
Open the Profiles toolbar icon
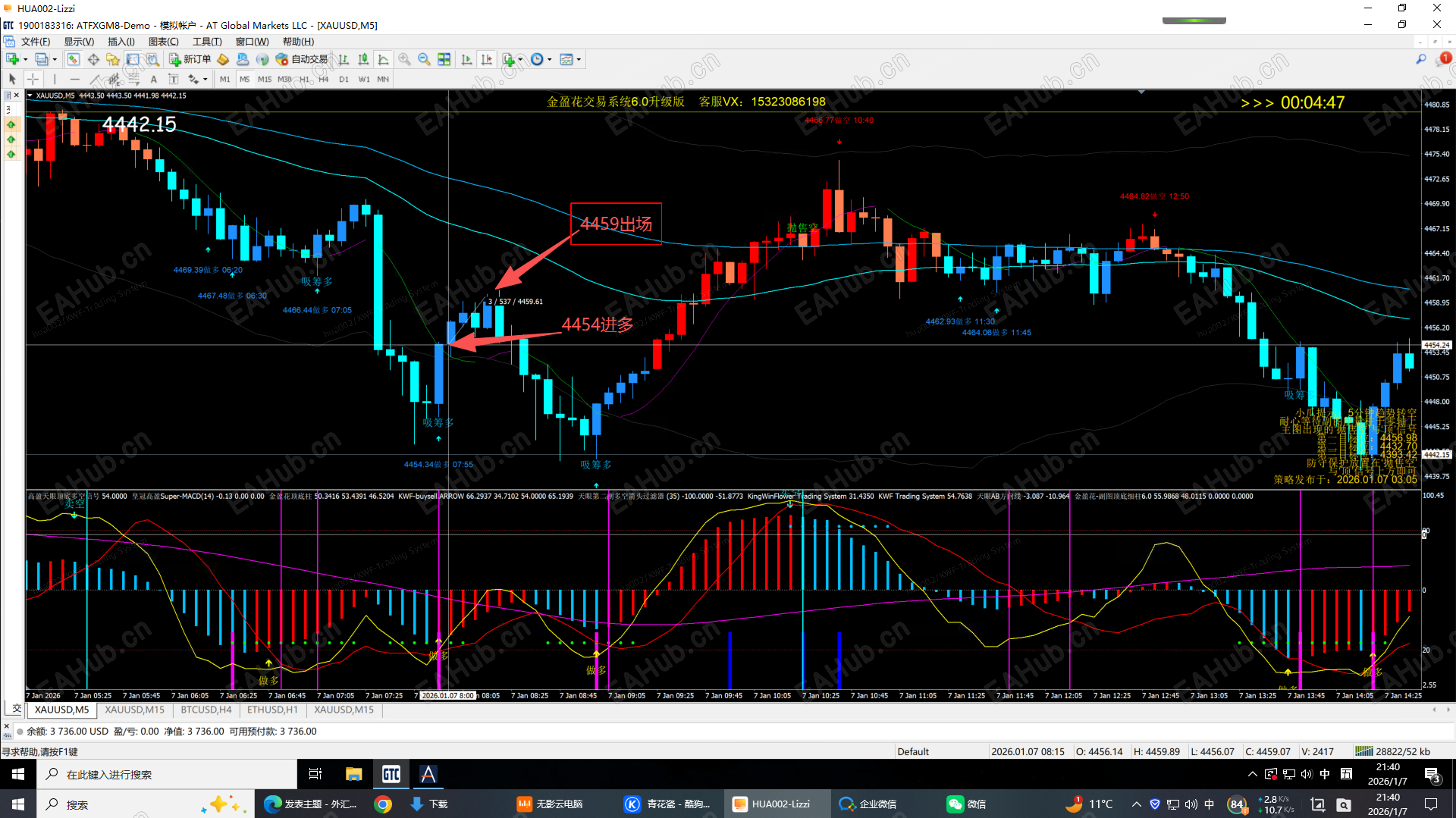click(42, 59)
